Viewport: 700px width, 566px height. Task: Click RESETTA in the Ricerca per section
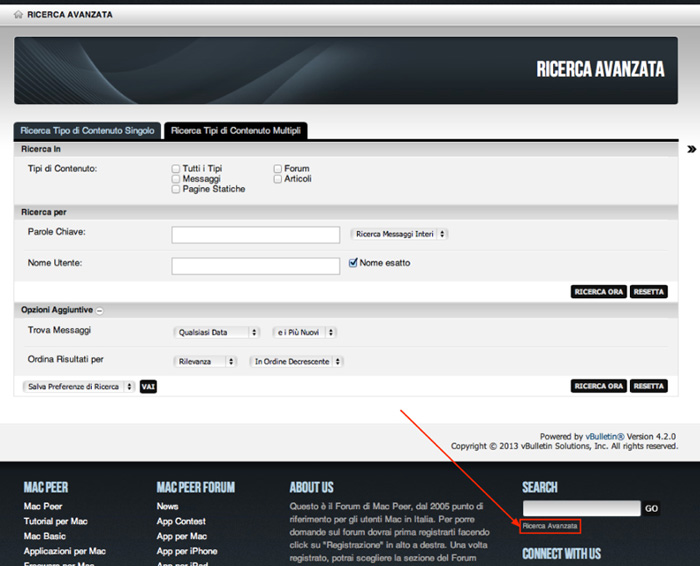pyautogui.click(x=648, y=292)
